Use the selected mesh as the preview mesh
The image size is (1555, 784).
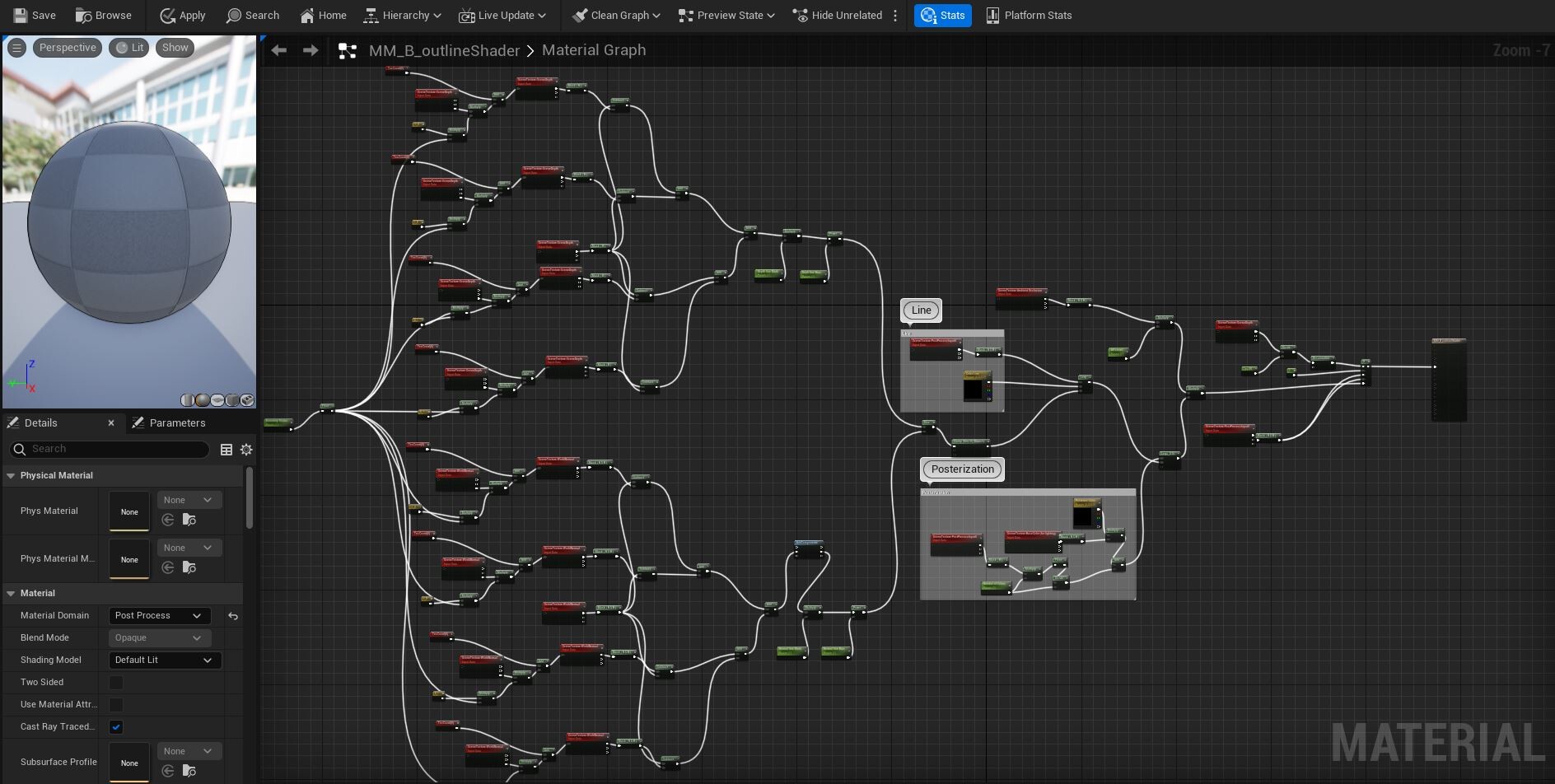[x=247, y=400]
